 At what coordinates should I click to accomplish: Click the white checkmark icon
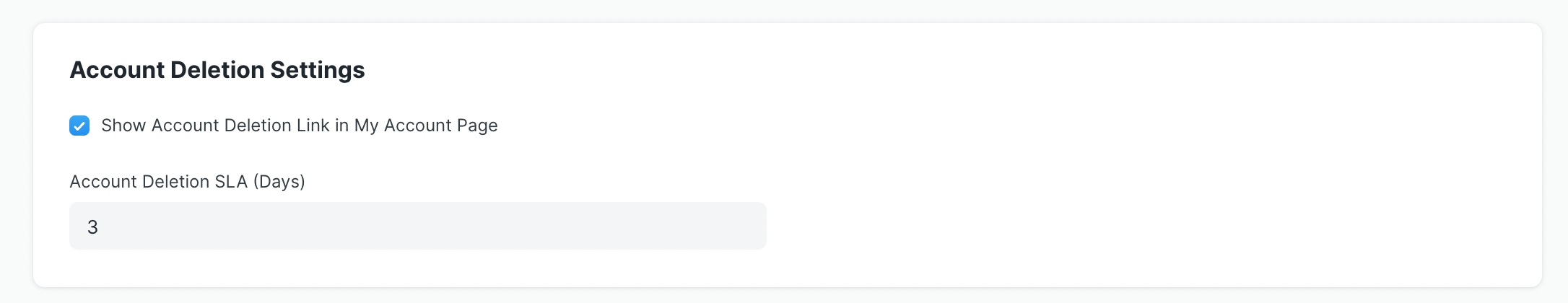pyautogui.click(x=79, y=126)
